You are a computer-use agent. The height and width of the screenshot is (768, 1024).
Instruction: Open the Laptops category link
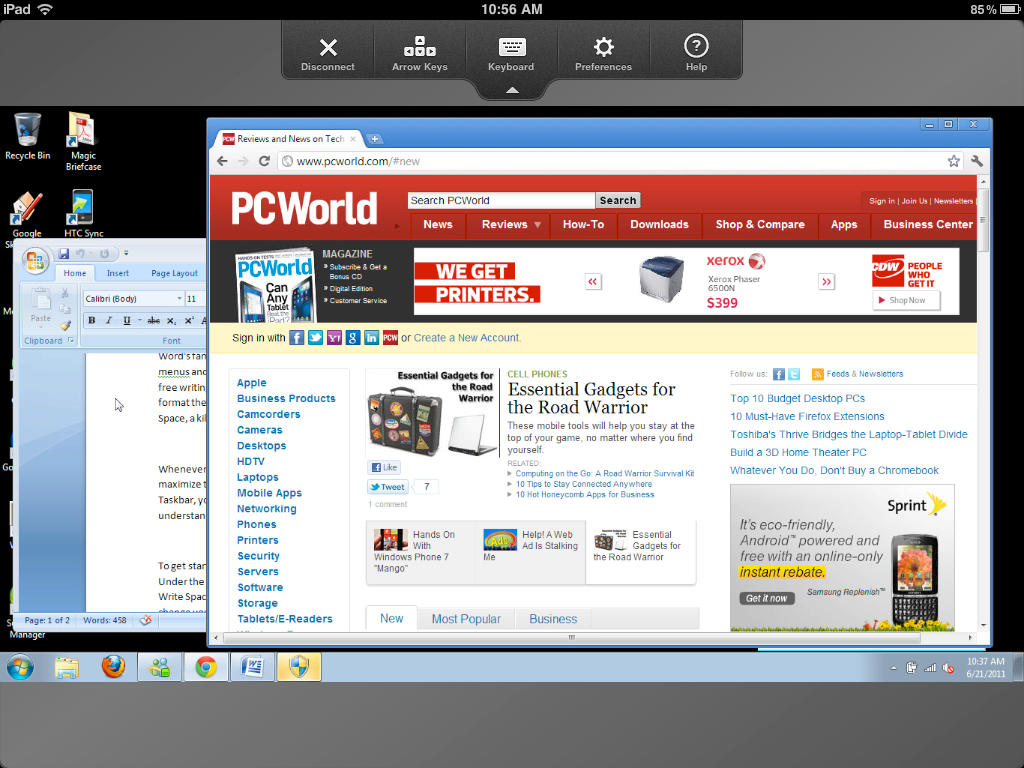pos(257,477)
